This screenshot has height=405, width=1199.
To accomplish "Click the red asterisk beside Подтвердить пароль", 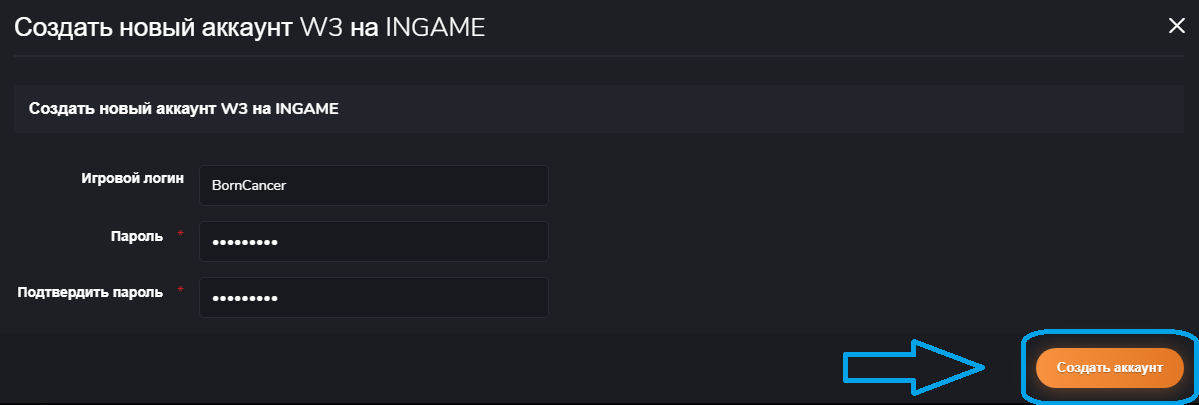I will click(181, 290).
